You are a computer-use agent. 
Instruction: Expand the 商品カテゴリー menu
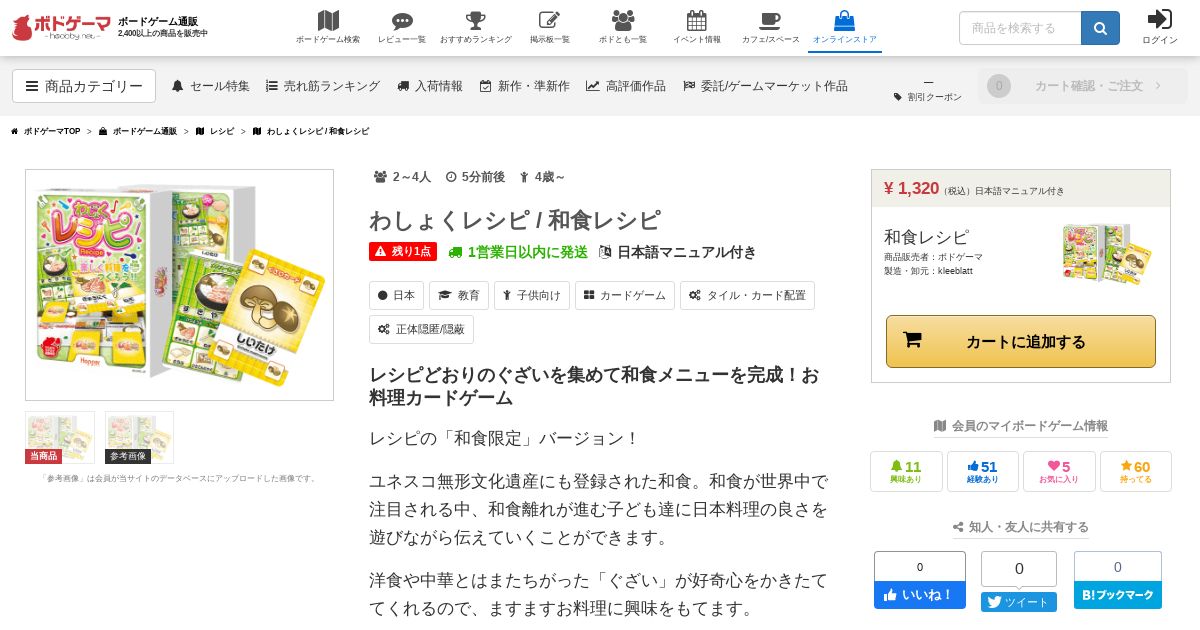click(84, 86)
